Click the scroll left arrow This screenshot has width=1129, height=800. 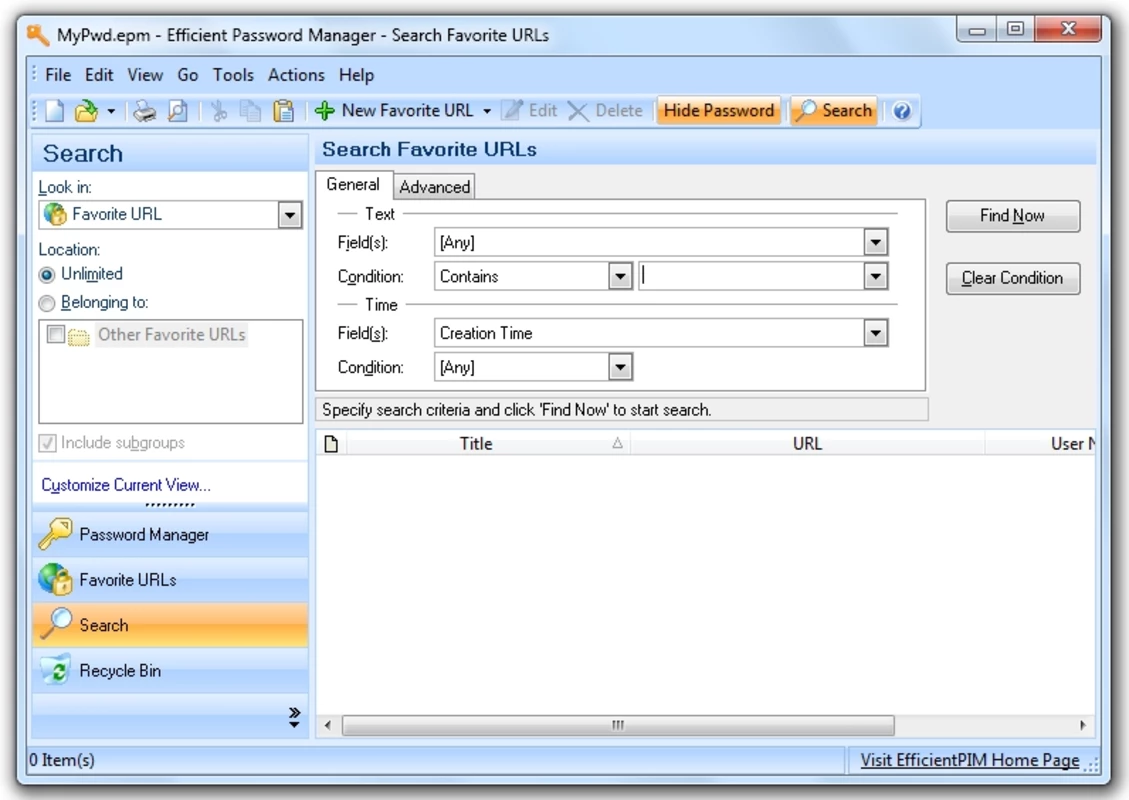click(328, 725)
